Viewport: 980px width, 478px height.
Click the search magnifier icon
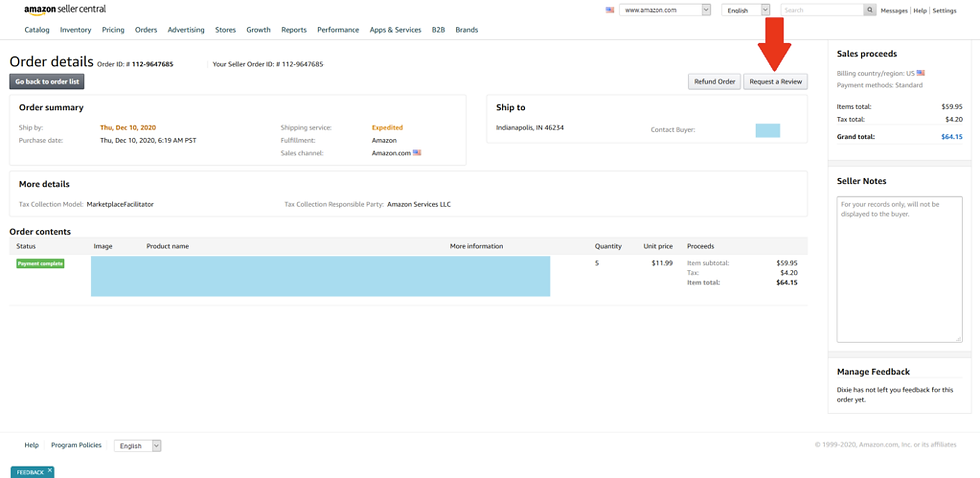870,10
